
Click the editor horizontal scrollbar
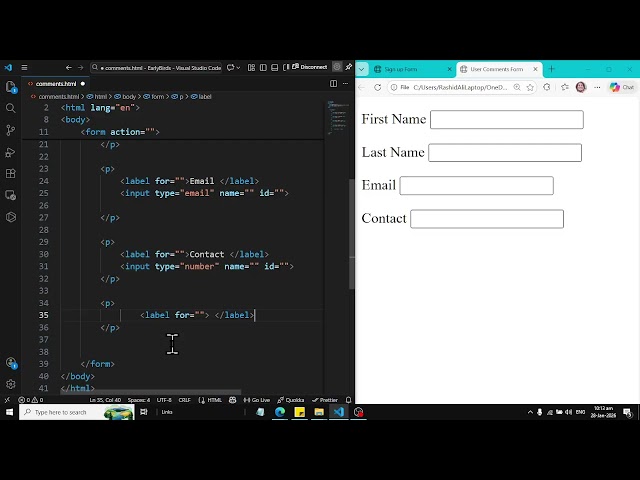[151, 392]
